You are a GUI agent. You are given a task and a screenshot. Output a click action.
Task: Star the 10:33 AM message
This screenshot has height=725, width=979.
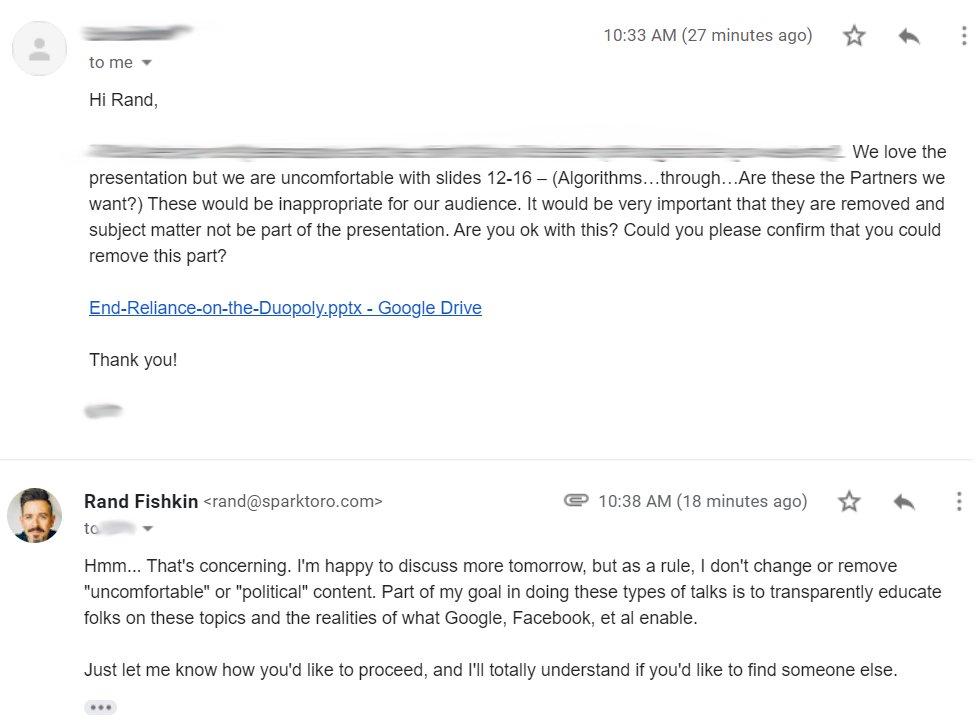tap(854, 36)
